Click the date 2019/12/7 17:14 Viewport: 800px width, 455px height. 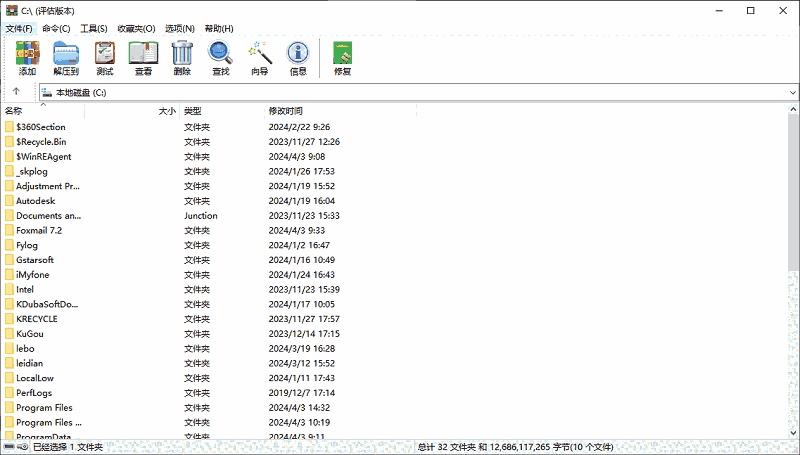[302, 393]
